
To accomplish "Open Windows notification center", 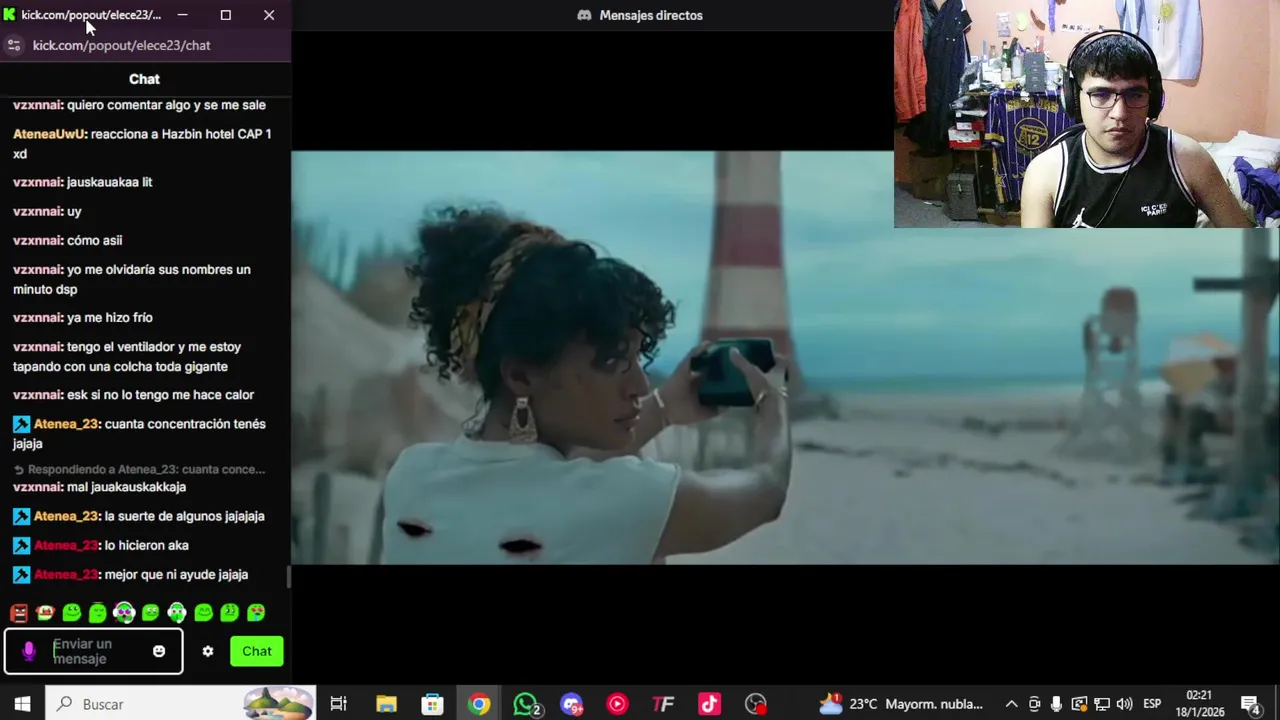I will [x=1250, y=704].
